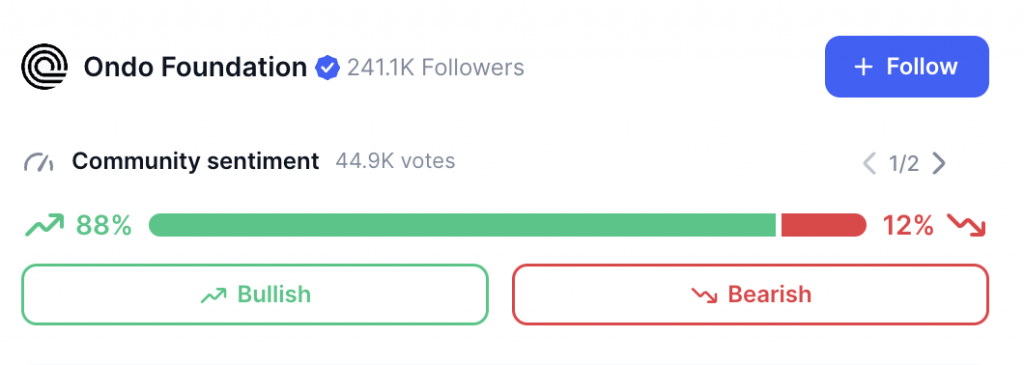1024x365 pixels.
Task: Click the arrow icon inside Bearish button
Action: pos(704,295)
